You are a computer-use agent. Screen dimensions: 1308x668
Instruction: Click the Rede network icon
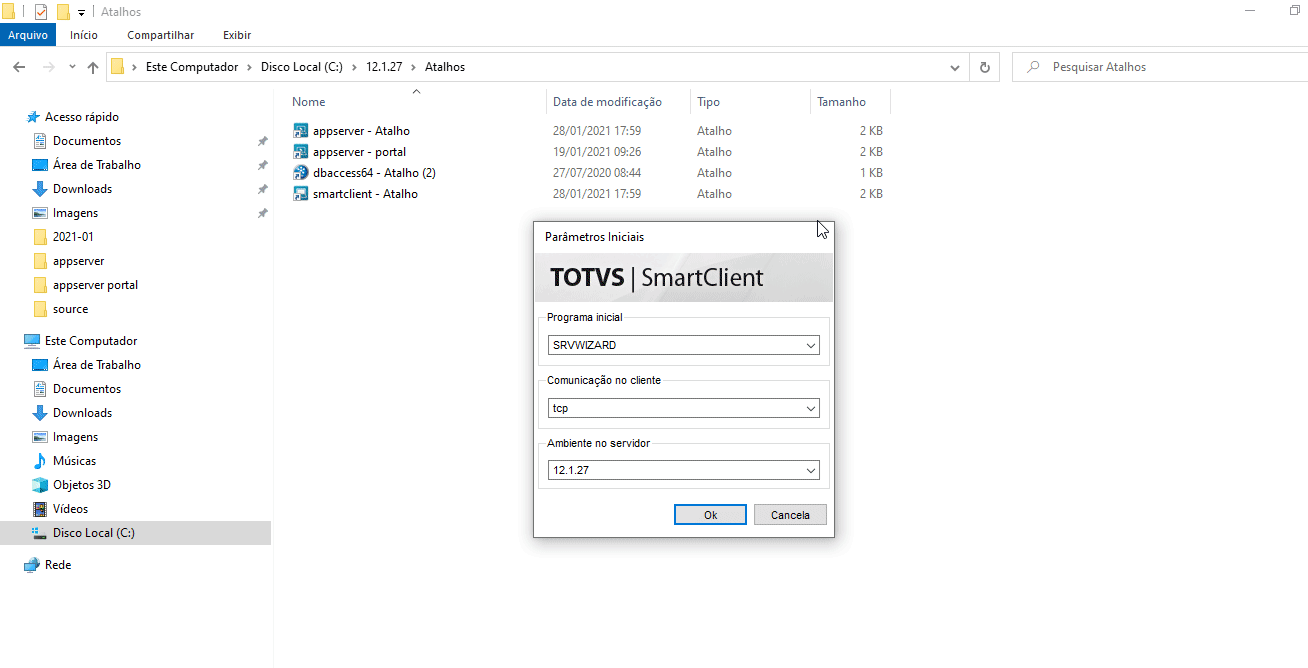coord(32,565)
